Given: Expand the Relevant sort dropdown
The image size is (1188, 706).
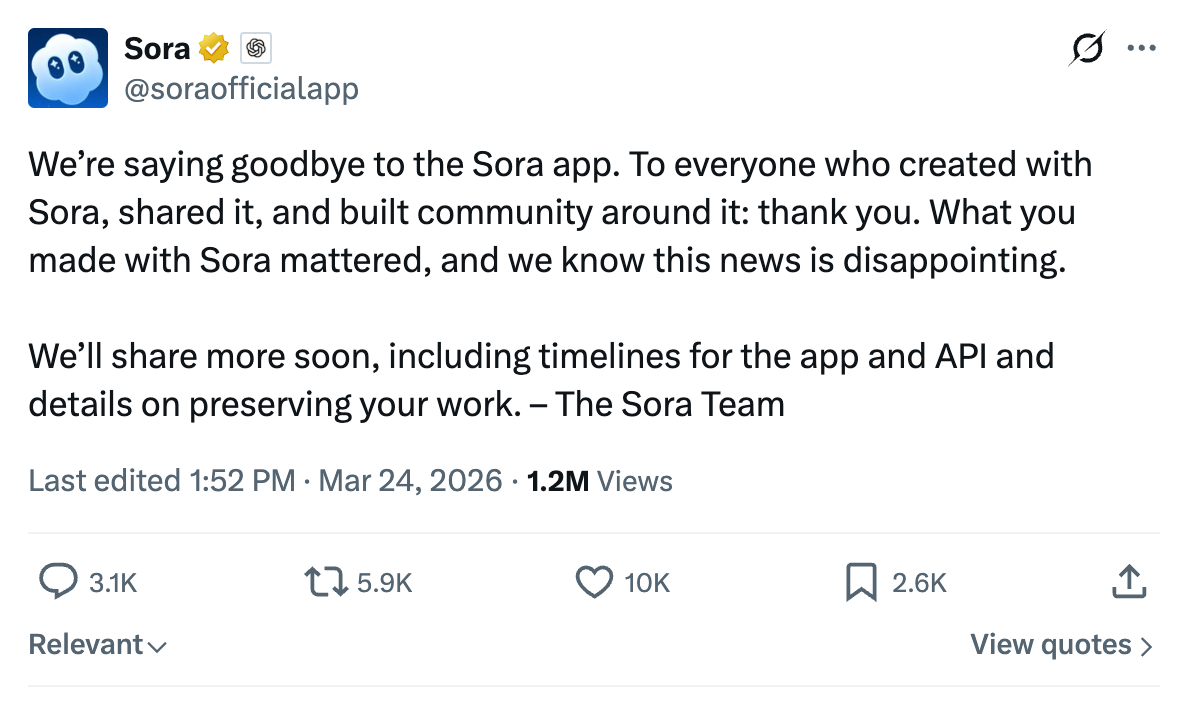Looking at the screenshot, I should [97, 645].
